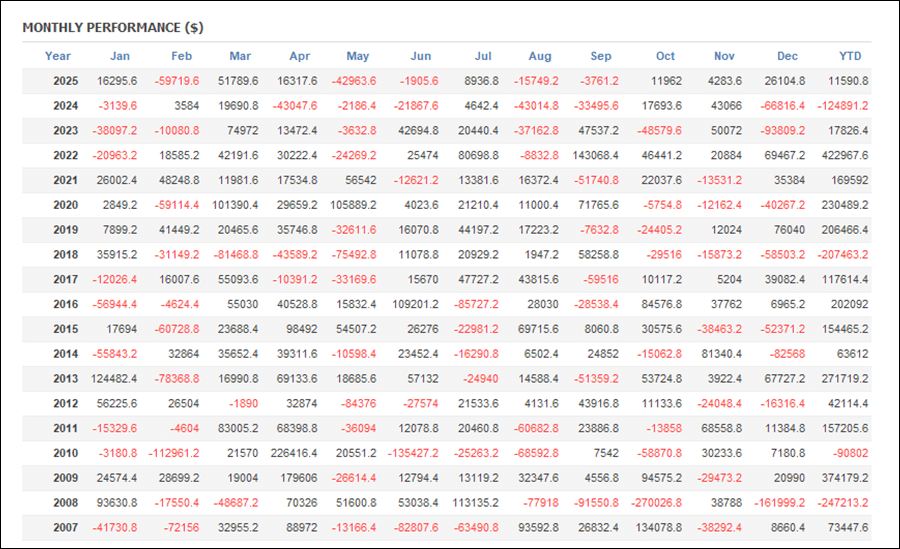This screenshot has height=549, width=900.
Task: Sort by the YTD column header
Action: click(850, 56)
